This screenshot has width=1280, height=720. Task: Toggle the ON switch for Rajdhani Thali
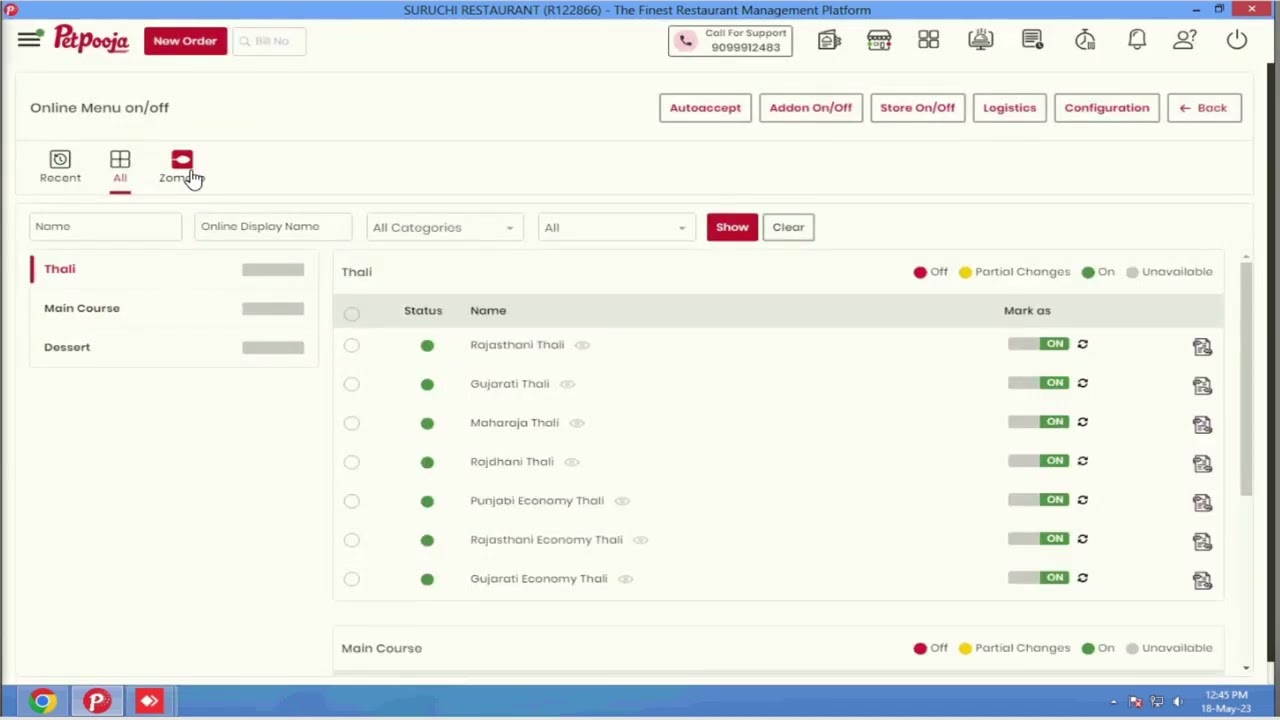pos(1038,461)
